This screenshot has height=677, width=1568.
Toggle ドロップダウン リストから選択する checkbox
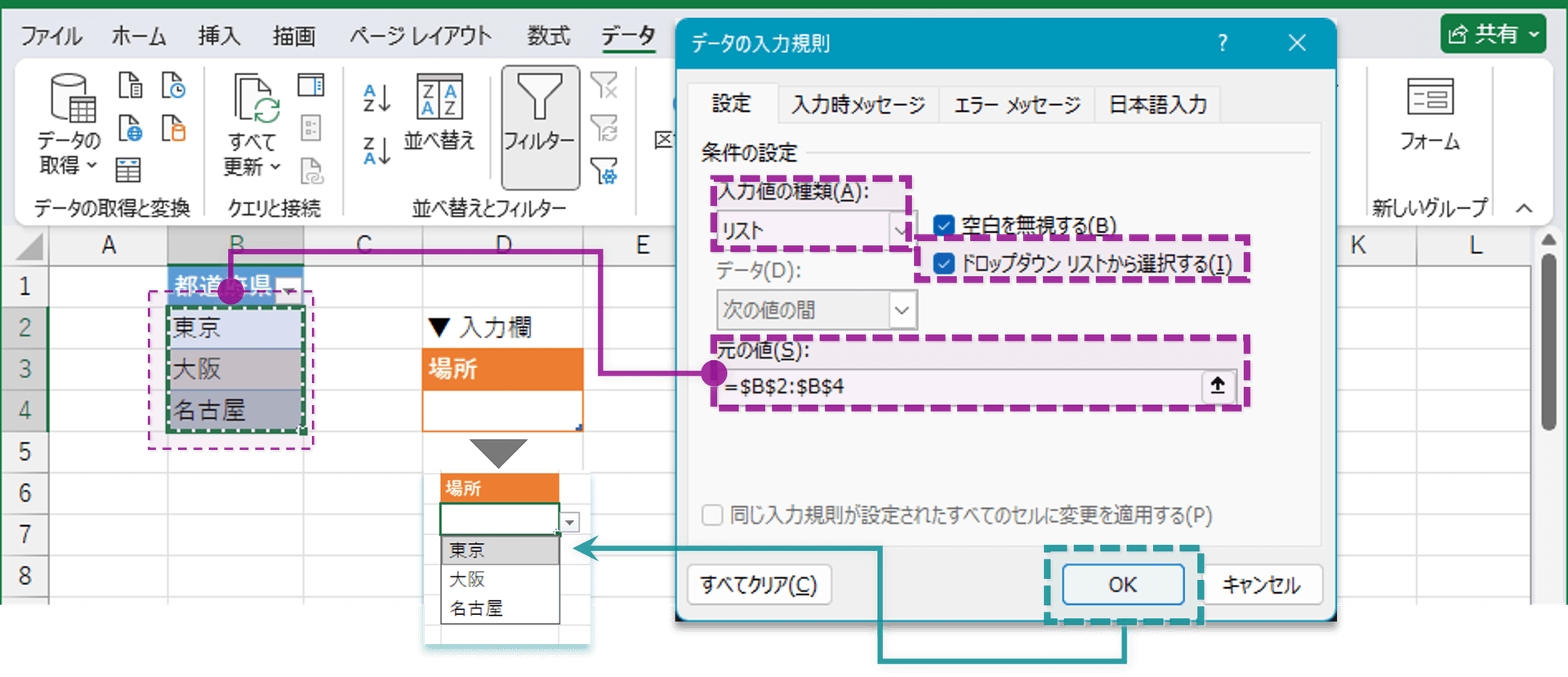(x=944, y=264)
